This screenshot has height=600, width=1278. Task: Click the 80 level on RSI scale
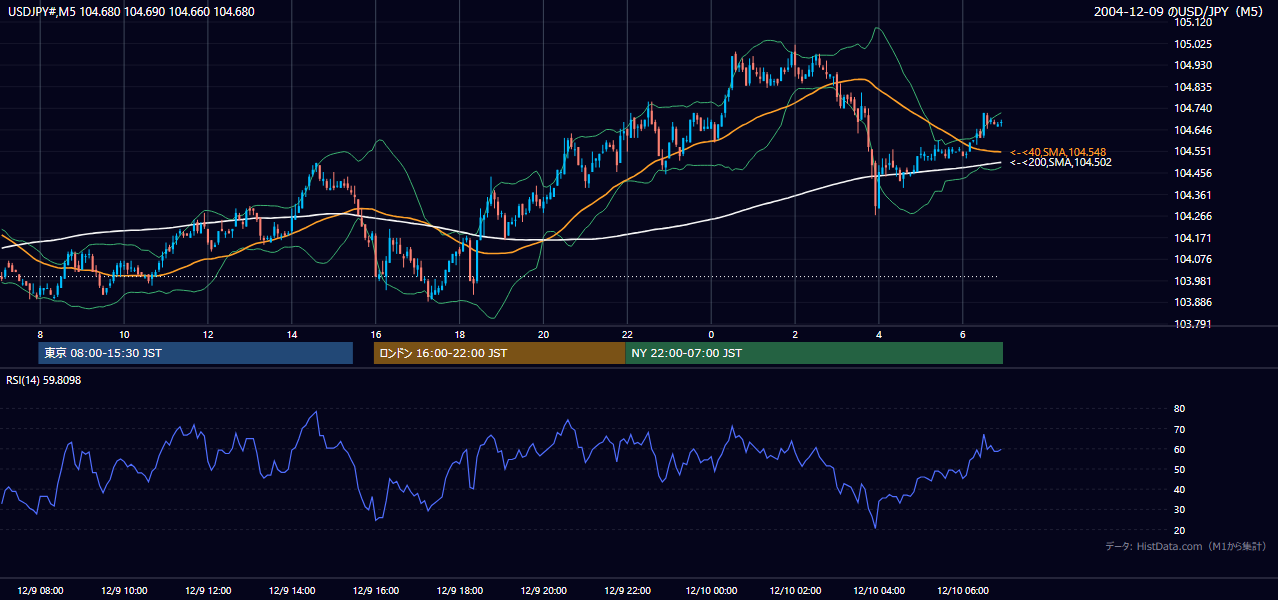(x=1179, y=409)
